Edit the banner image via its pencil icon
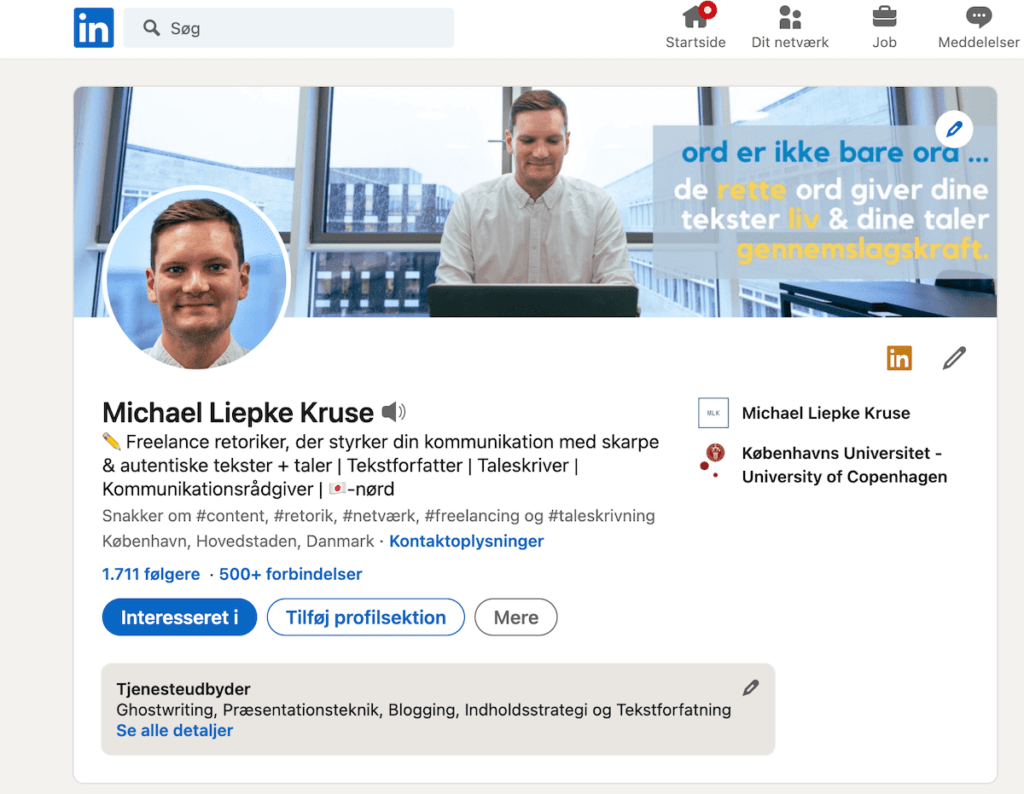This screenshot has height=794, width=1024. (954, 129)
